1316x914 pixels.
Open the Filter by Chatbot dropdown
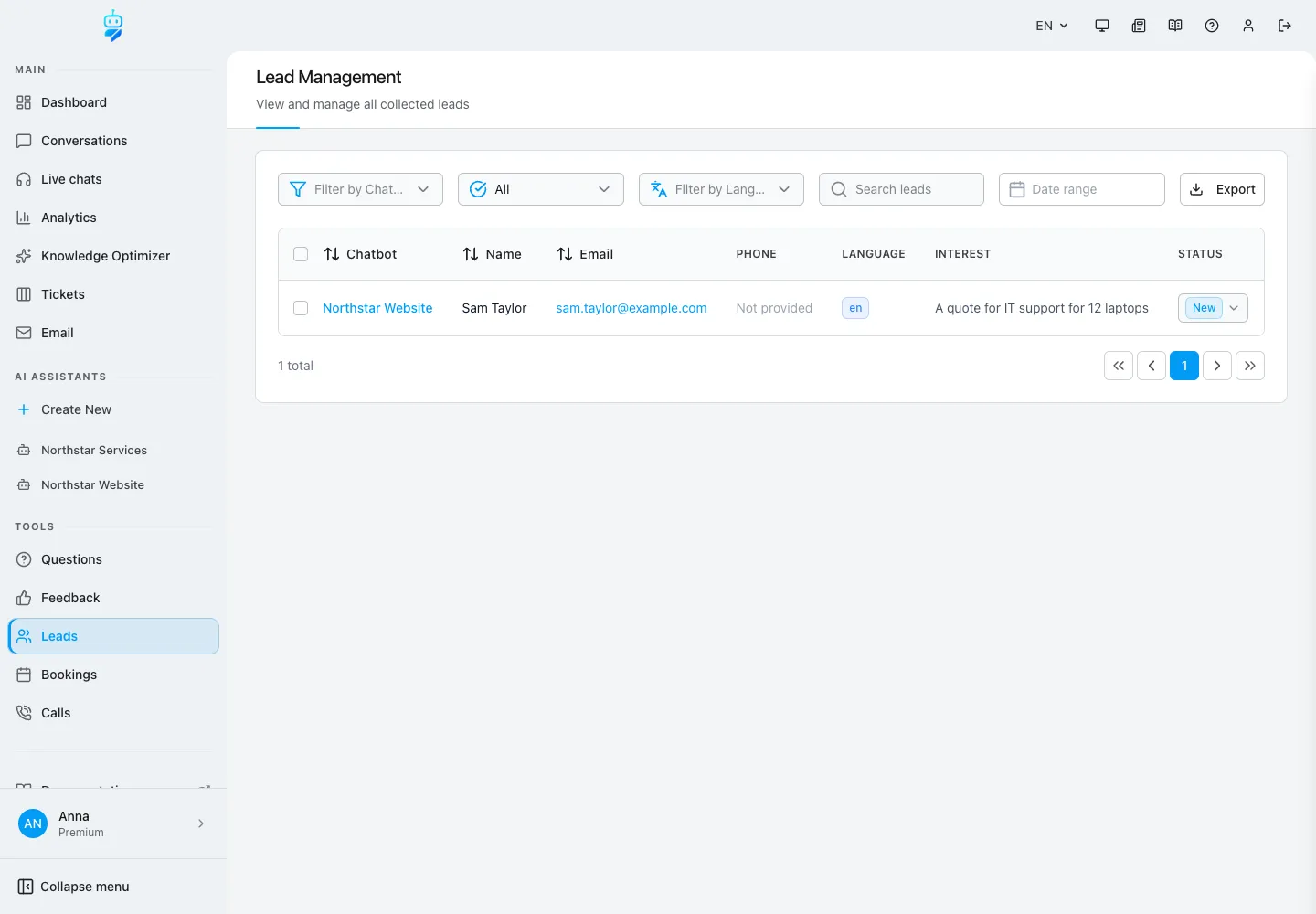tap(360, 189)
